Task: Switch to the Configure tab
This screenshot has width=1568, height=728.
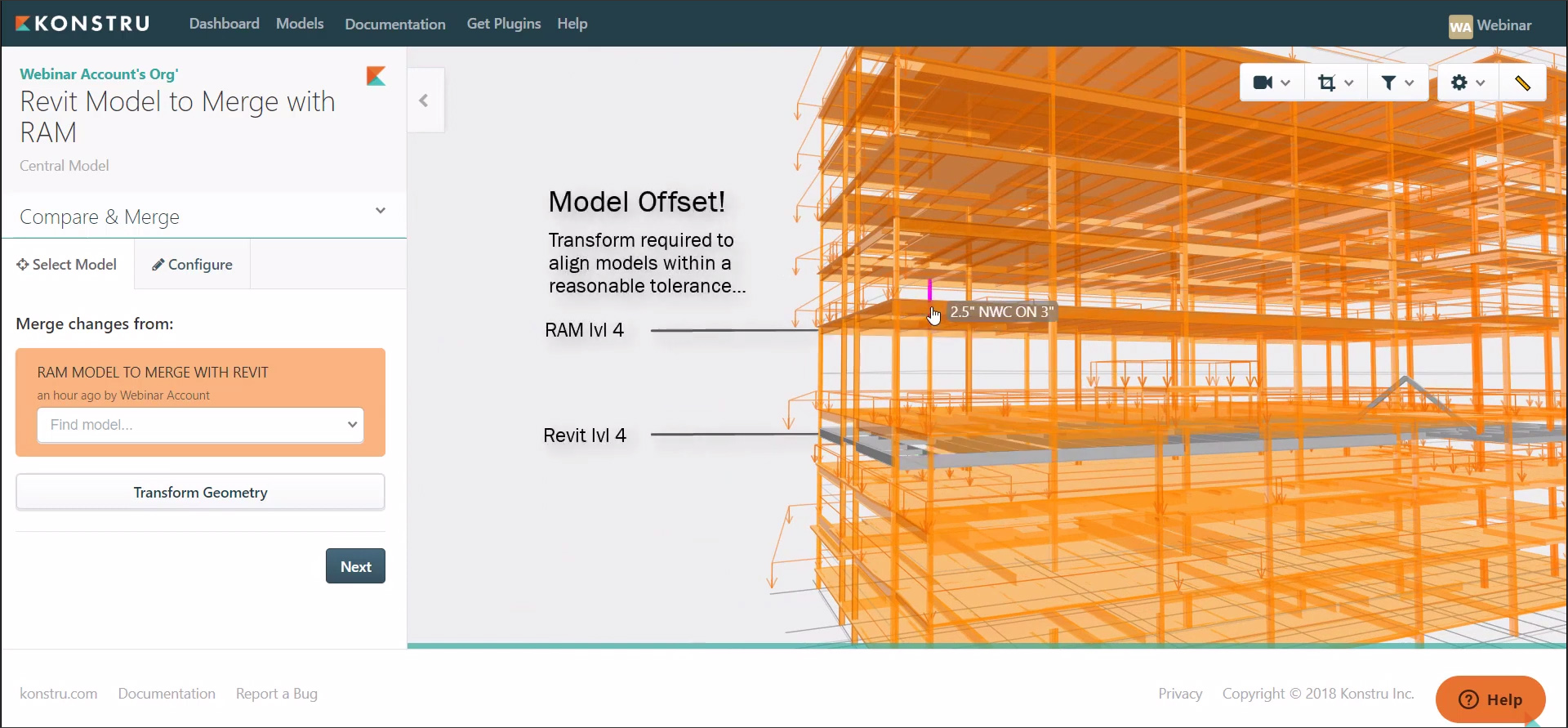Action: coord(192,264)
